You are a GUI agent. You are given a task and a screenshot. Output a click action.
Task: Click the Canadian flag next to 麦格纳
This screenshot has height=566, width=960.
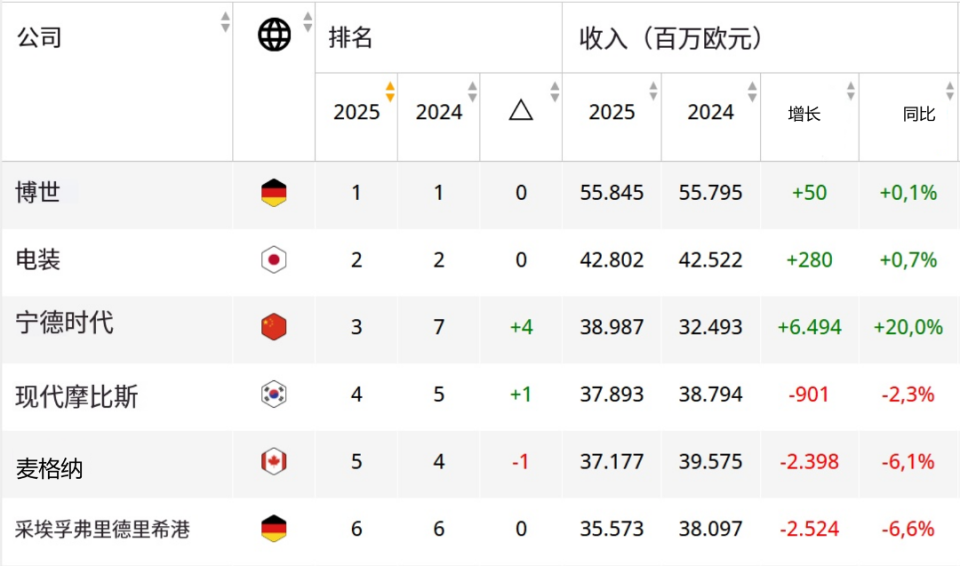pyautogui.click(x=274, y=461)
